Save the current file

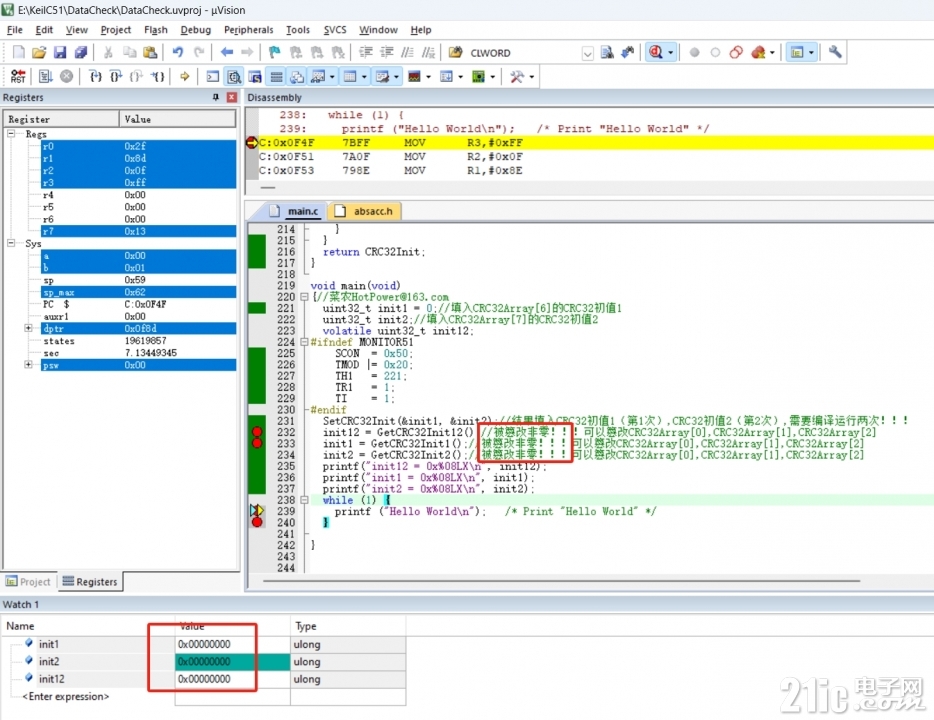tap(60, 52)
